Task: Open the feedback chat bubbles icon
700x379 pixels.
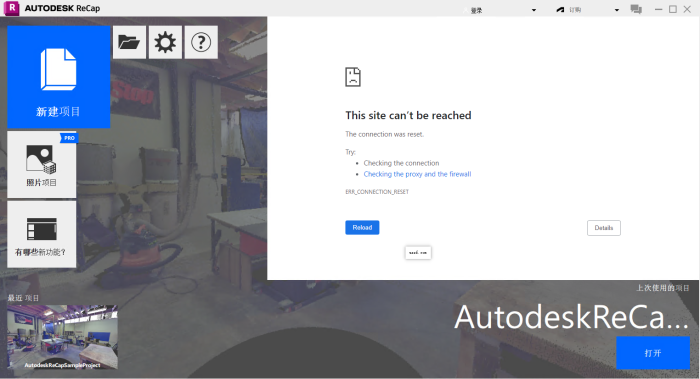Action: 636,9
